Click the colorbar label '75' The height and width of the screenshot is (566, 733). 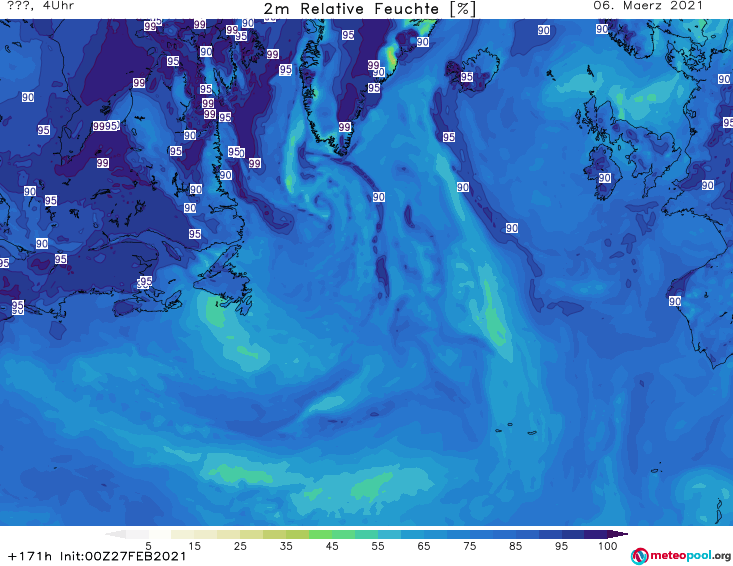(x=469, y=546)
